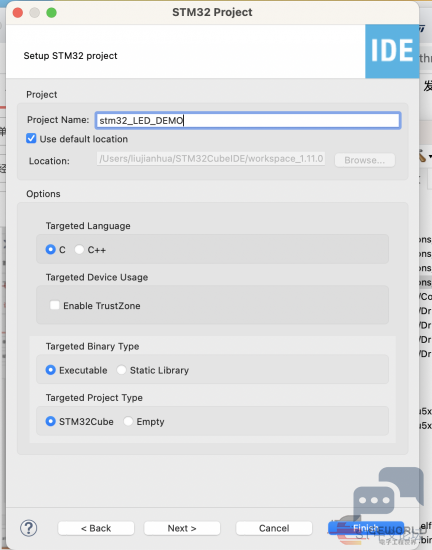Select C++ as targeted language
Image resolution: width=432 pixels, height=550 pixels.
[x=79, y=249]
